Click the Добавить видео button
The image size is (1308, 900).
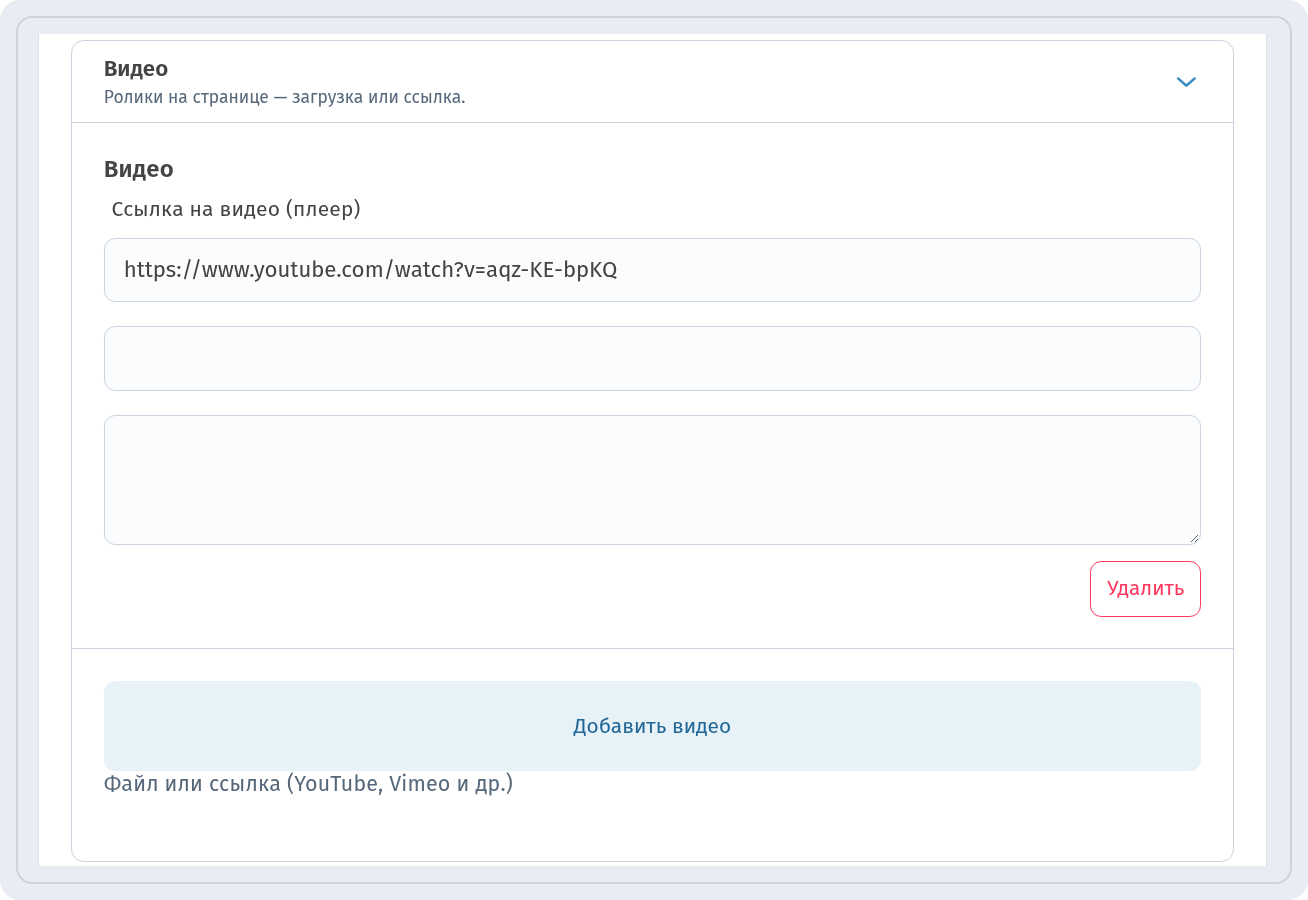click(652, 726)
